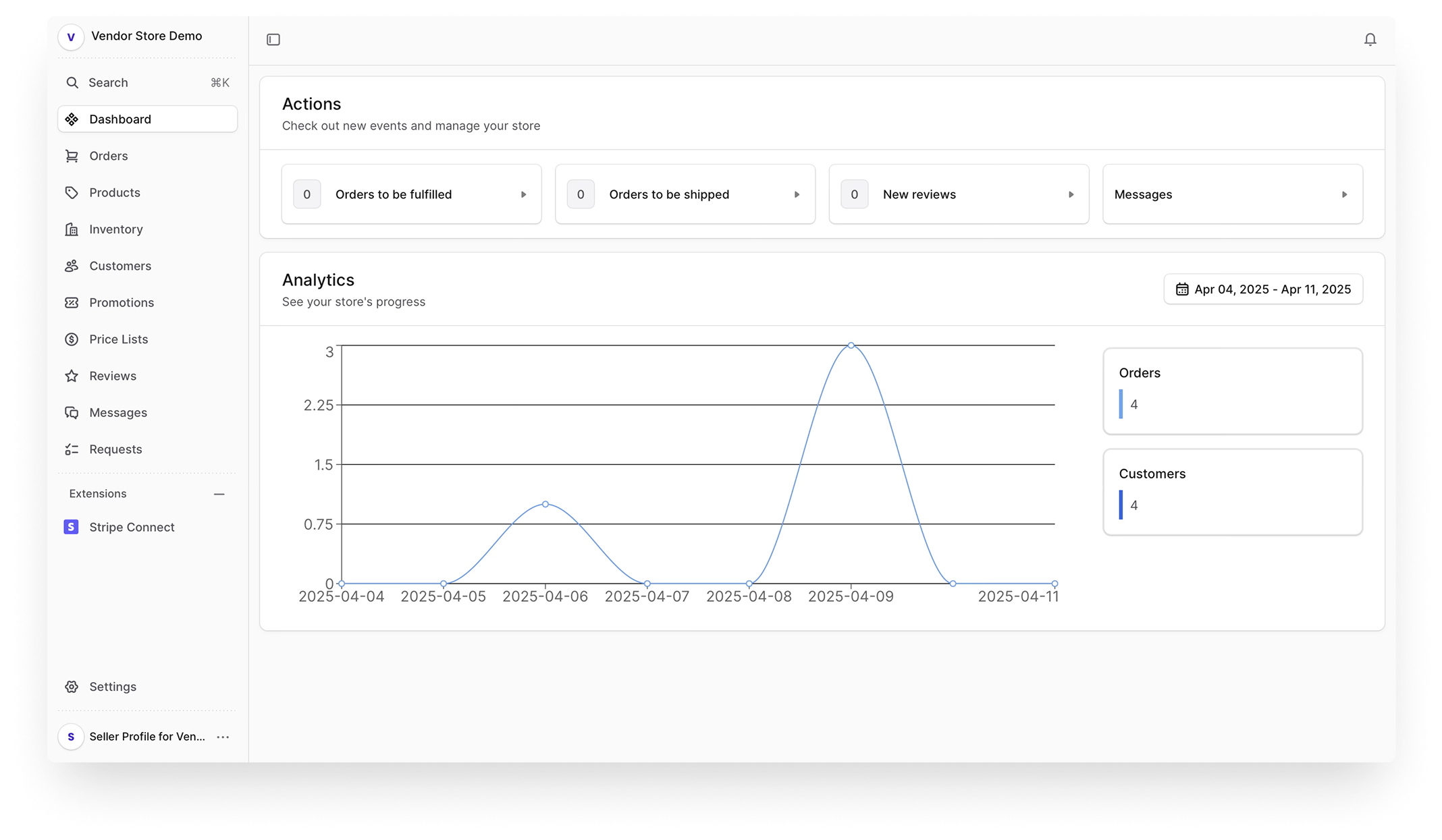Click the Vendor Store Demo store name
The height and width of the screenshot is (840, 1442).
click(x=146, y=36)
